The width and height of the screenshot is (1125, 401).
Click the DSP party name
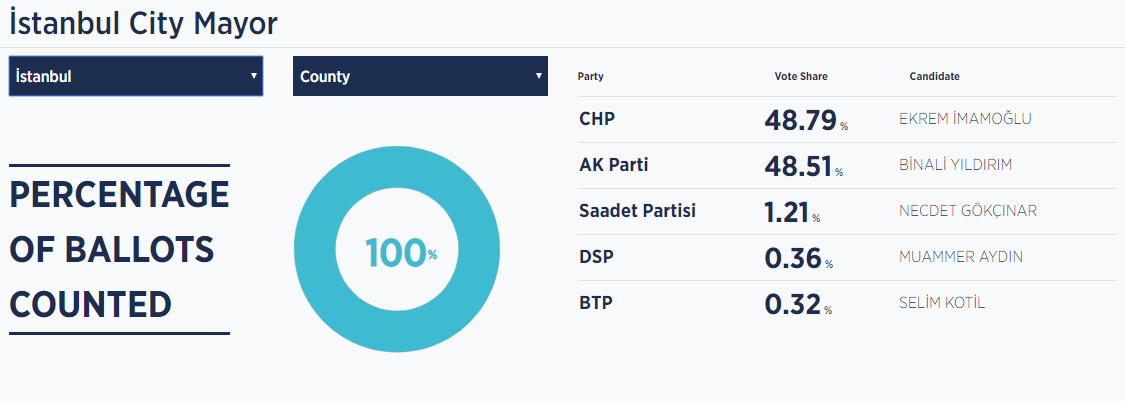(x=596, y=257)
